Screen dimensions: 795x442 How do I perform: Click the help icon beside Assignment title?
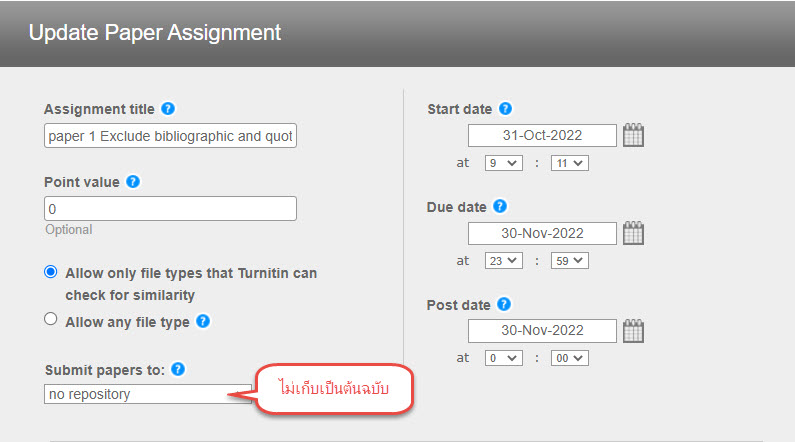pyautogui.click(x=168, y=109)
